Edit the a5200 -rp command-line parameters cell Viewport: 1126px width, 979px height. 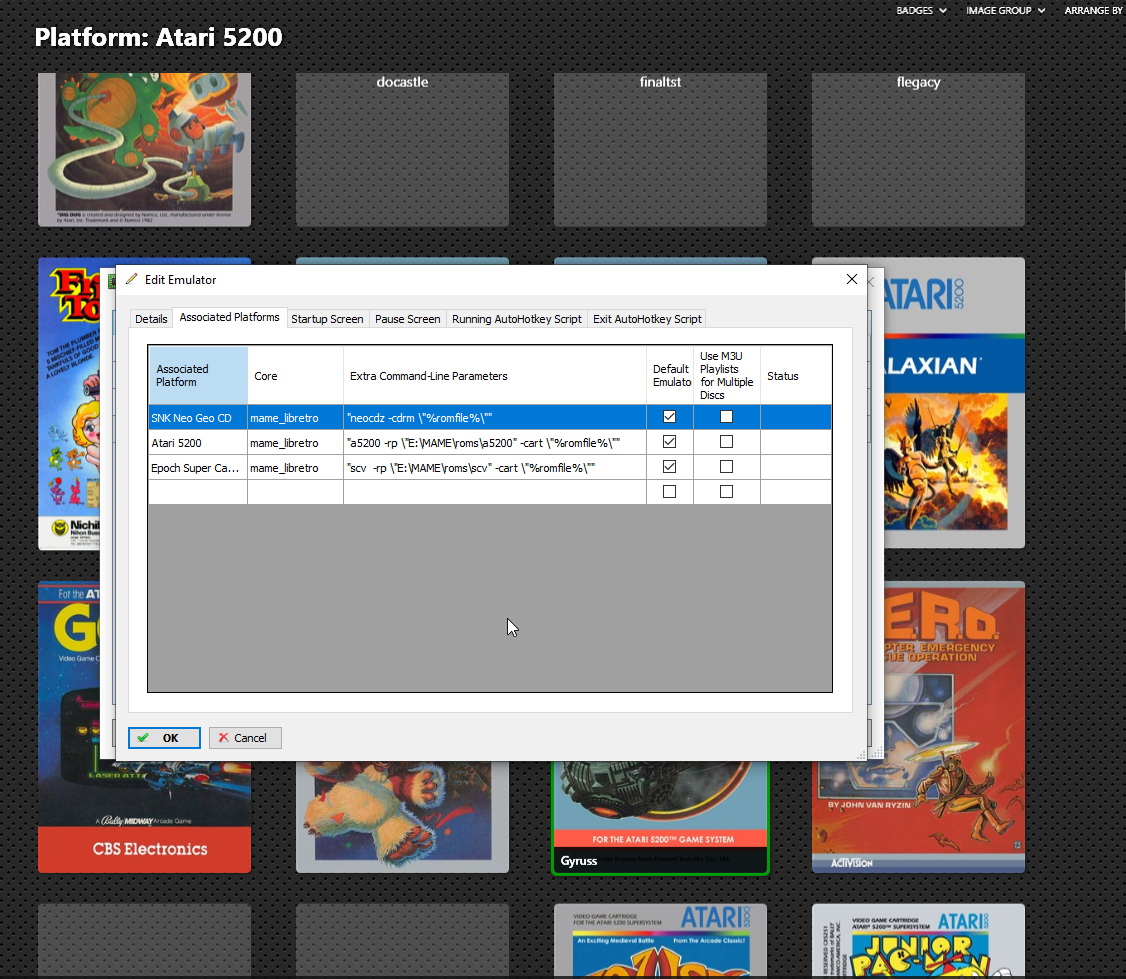pyautogui.click(x=495, y=442)
